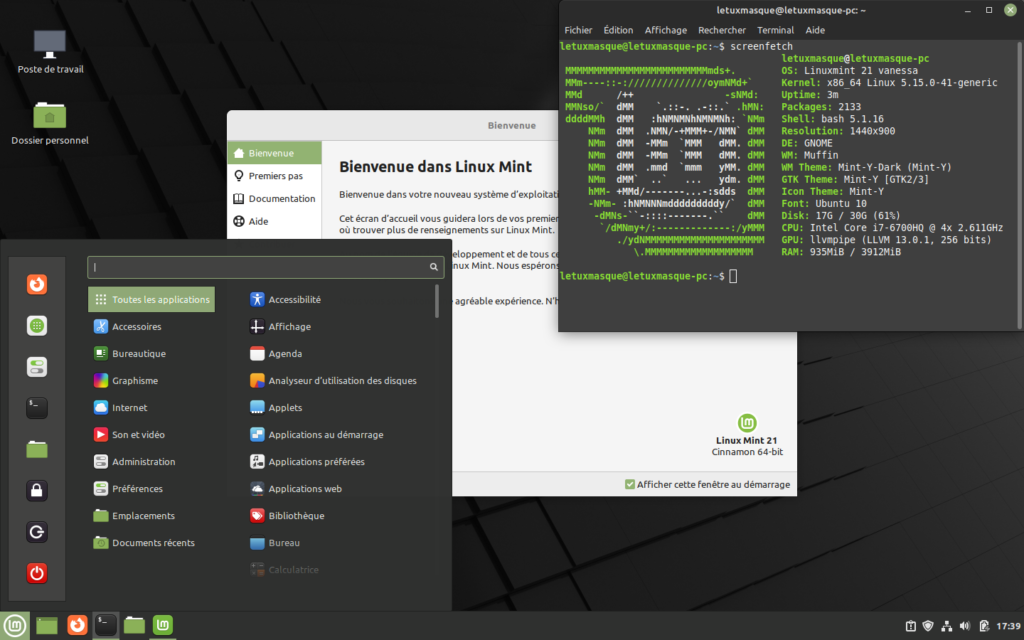This screenshot has width=1024, height=640.
Task: Open Documents récents category
Action: coord(144,543)
